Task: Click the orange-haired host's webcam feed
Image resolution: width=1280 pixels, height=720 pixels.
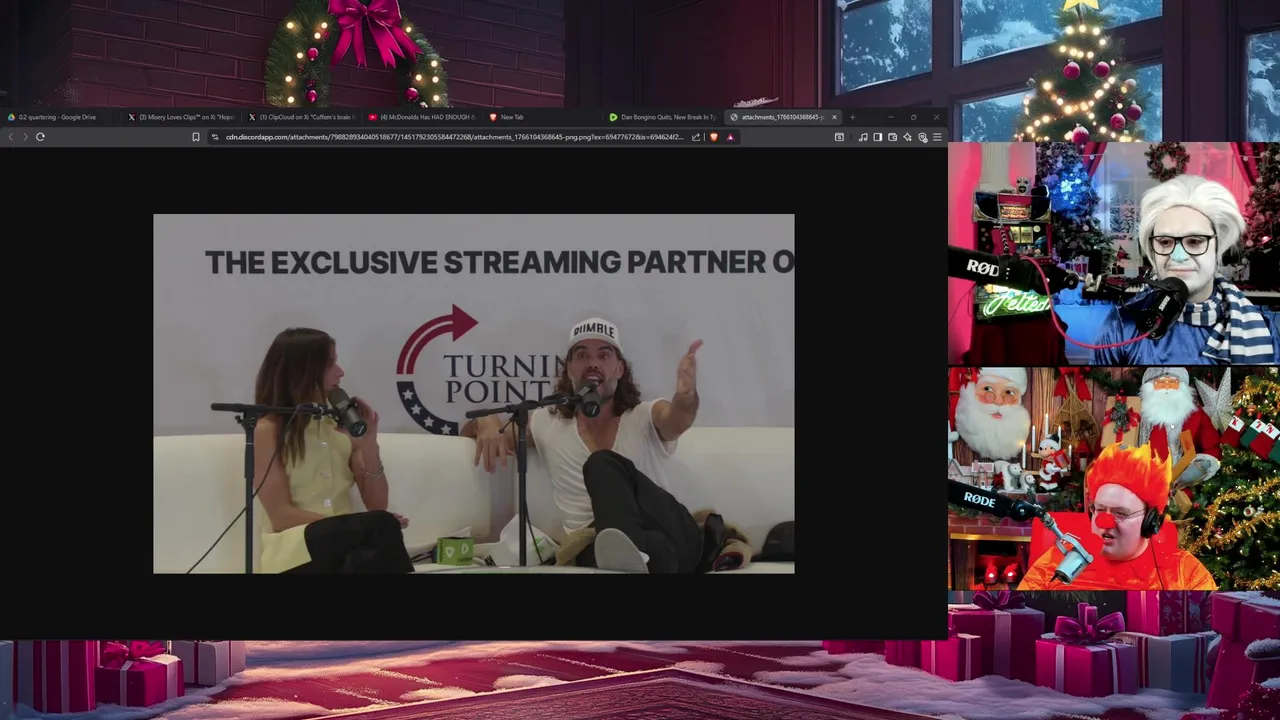Action: 1114,479
